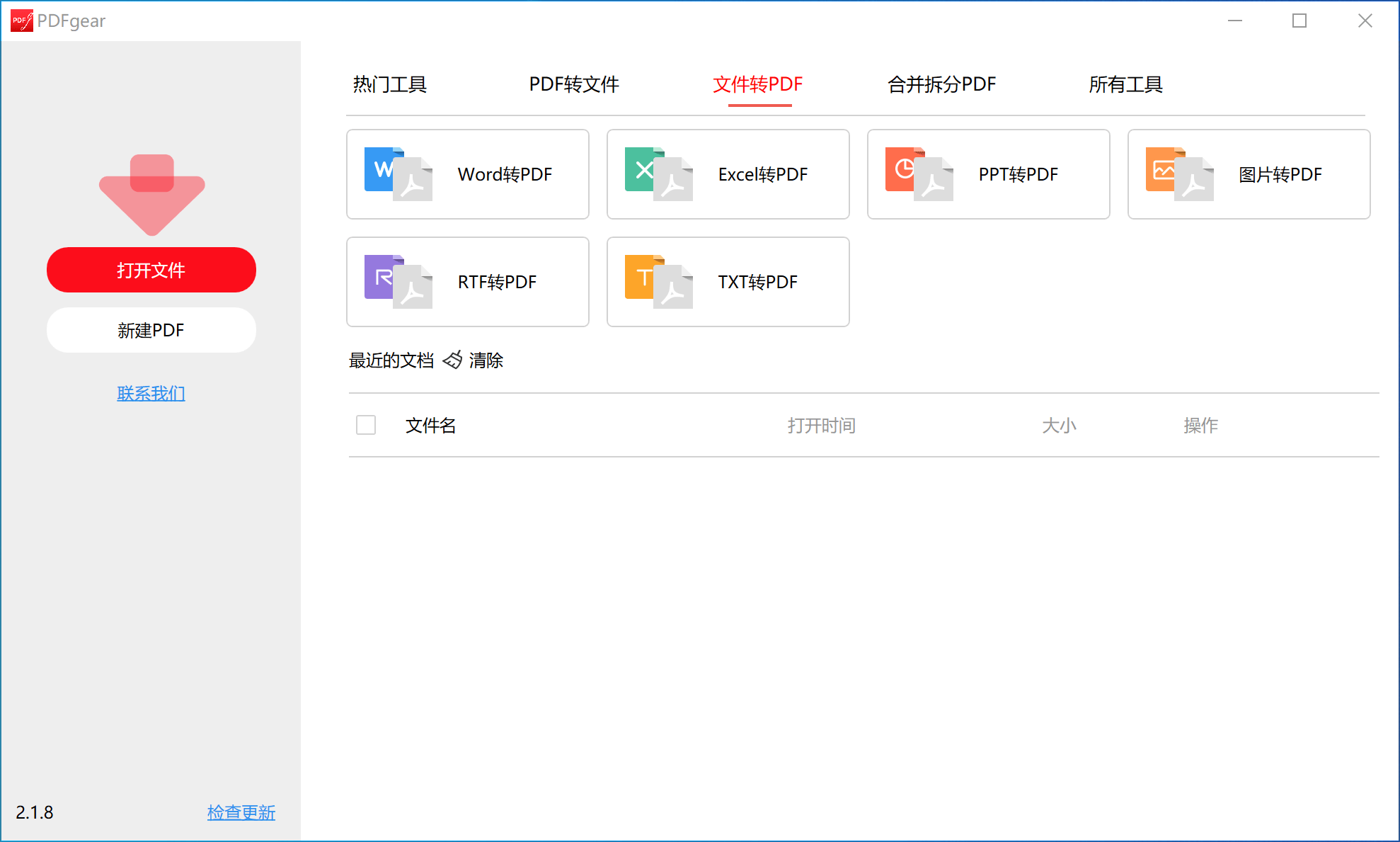Switch to the PDF转文件 tab
Viewport: 1400px width, 842px height.
point(574,84)
